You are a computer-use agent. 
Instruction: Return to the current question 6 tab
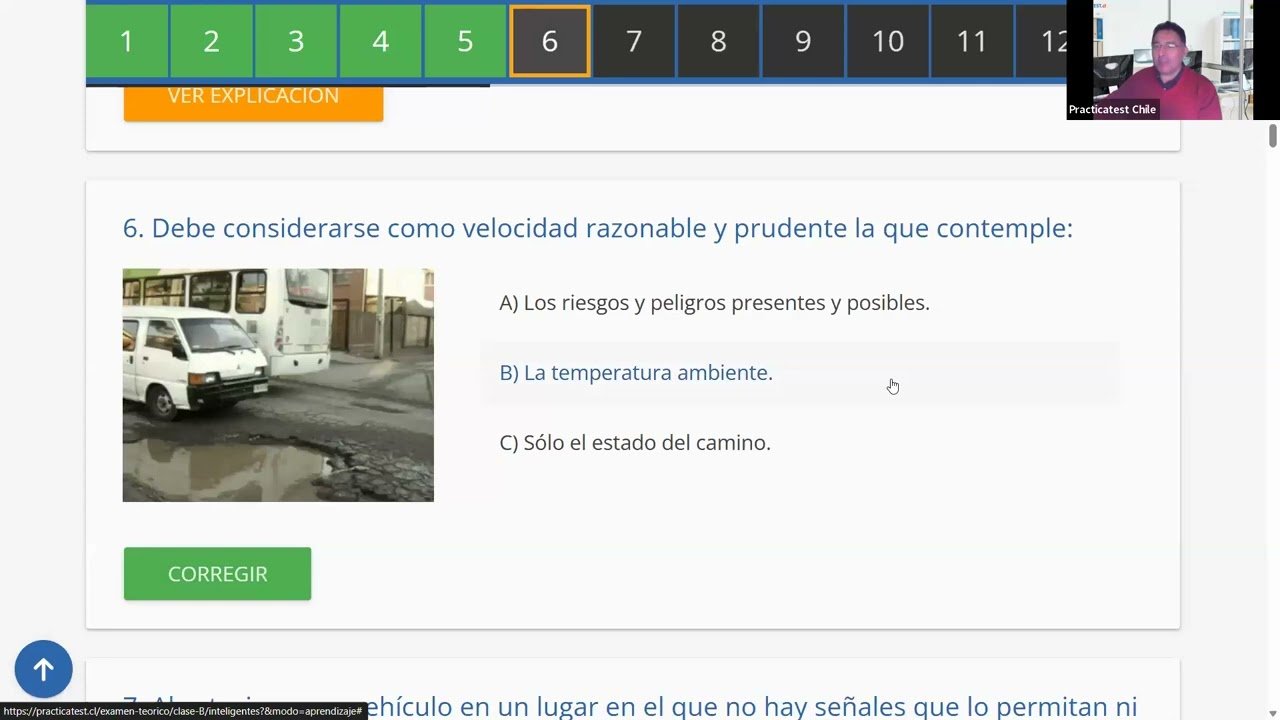(x=549, y=41)
